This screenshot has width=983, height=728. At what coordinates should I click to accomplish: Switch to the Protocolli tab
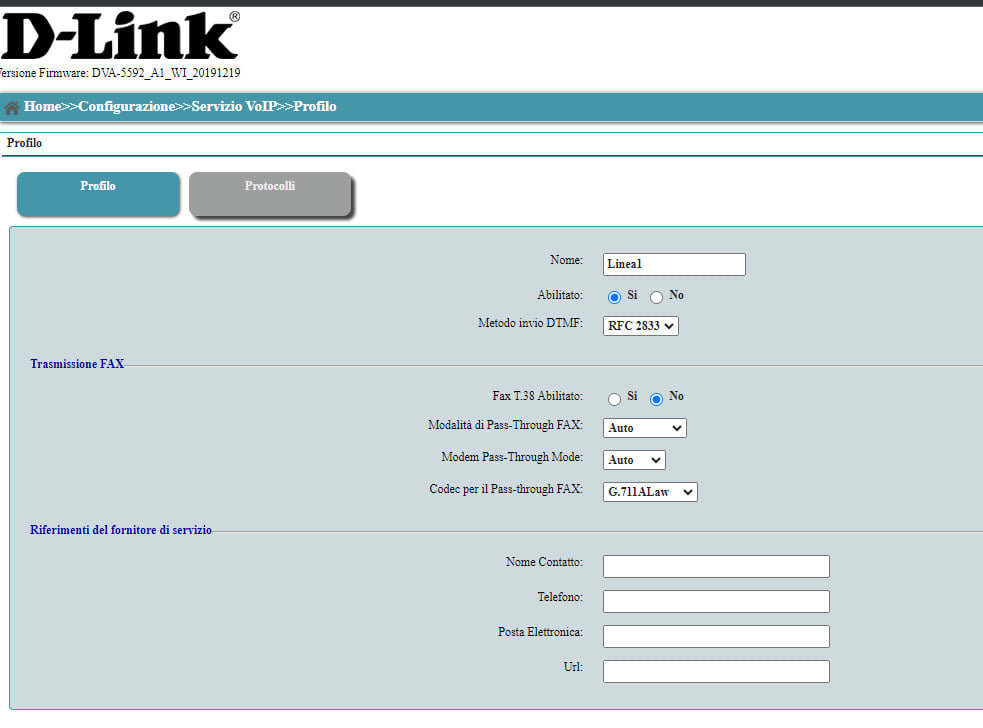pos(270,193)
